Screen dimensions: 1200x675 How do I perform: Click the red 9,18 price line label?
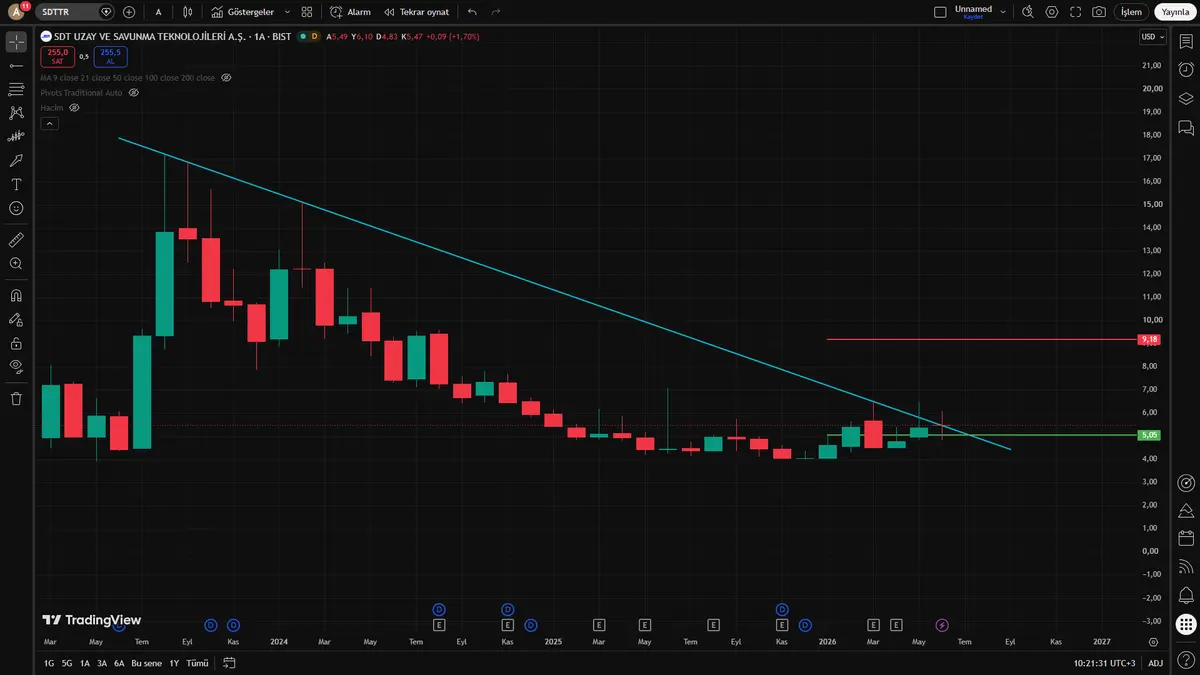pos(1150,339)
